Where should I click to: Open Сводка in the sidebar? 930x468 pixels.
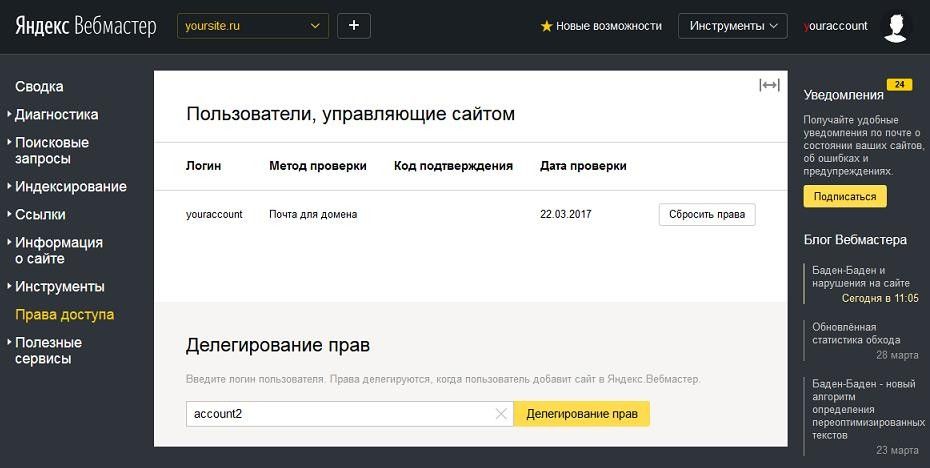point(39,87)
